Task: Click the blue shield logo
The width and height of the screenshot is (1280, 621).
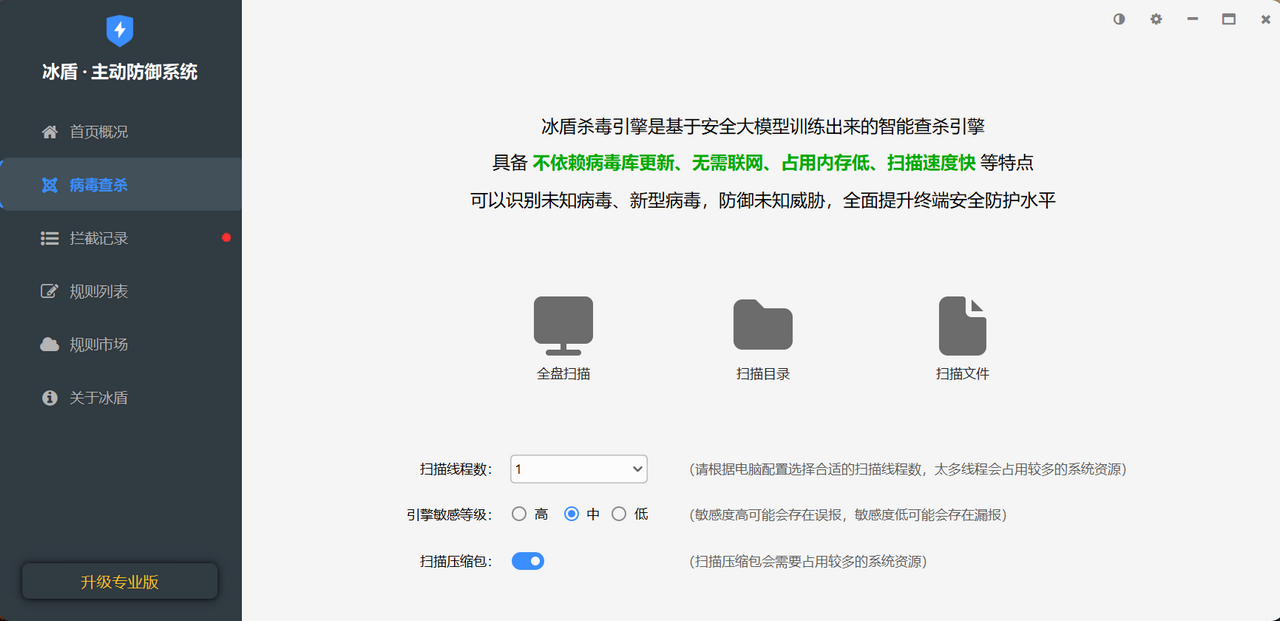Action: [x=120, y=31]
